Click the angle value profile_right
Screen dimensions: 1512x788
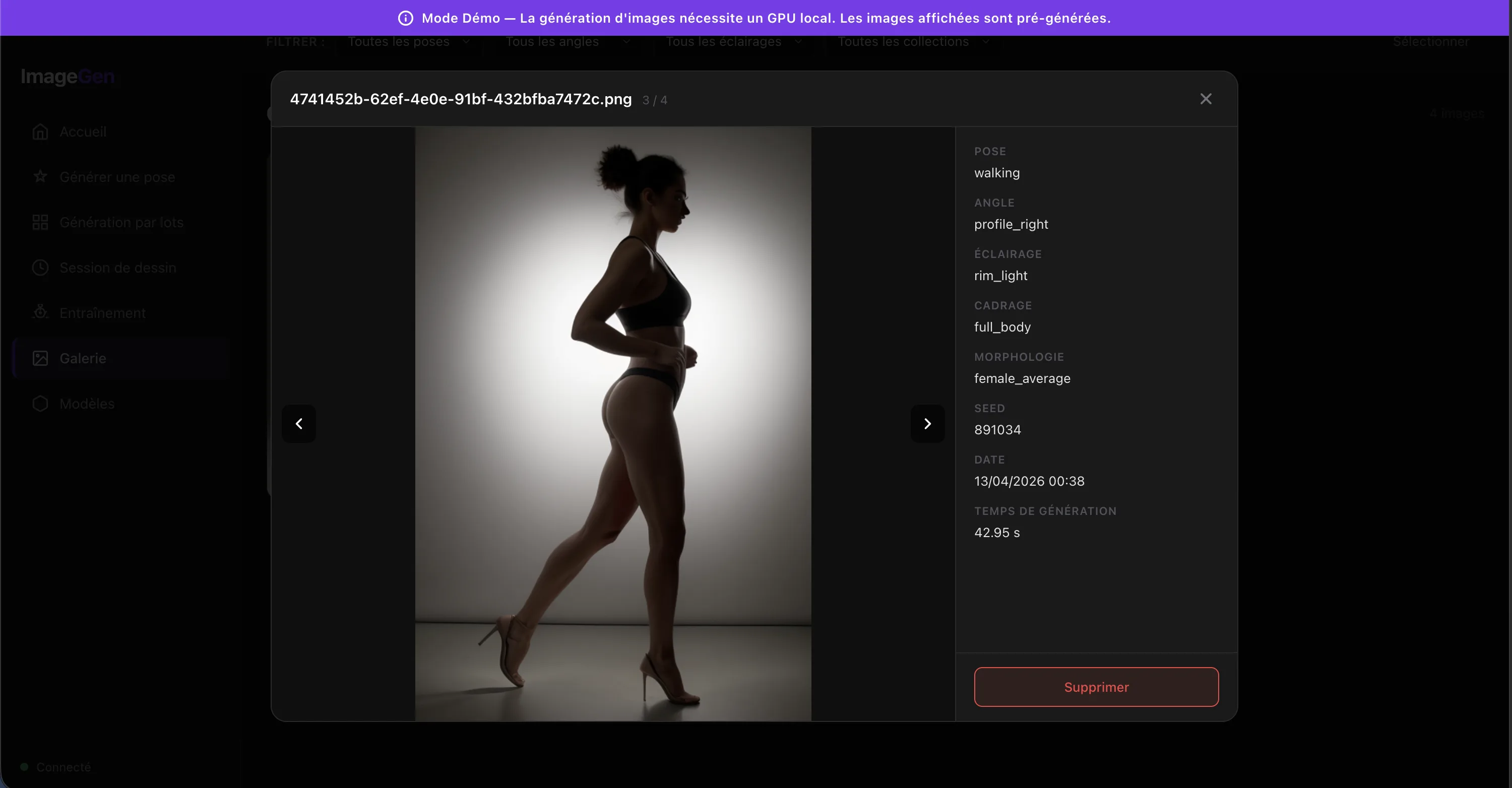point(1012,225)
